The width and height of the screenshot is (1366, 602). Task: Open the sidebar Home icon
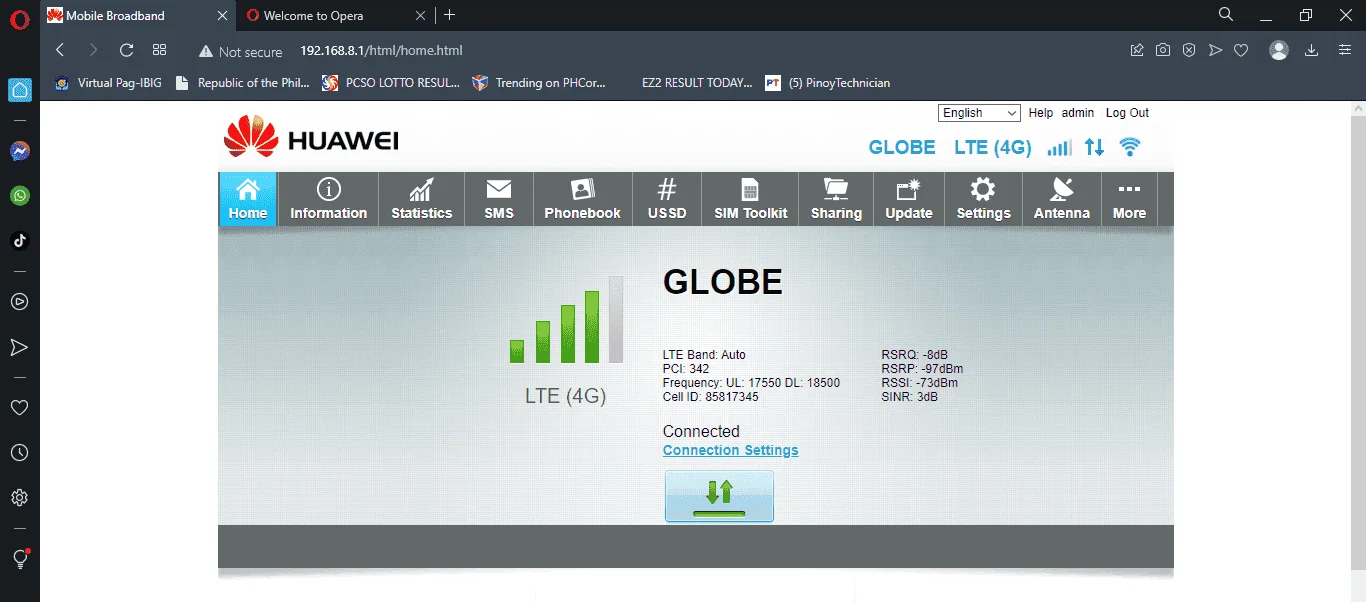[20, 90]
